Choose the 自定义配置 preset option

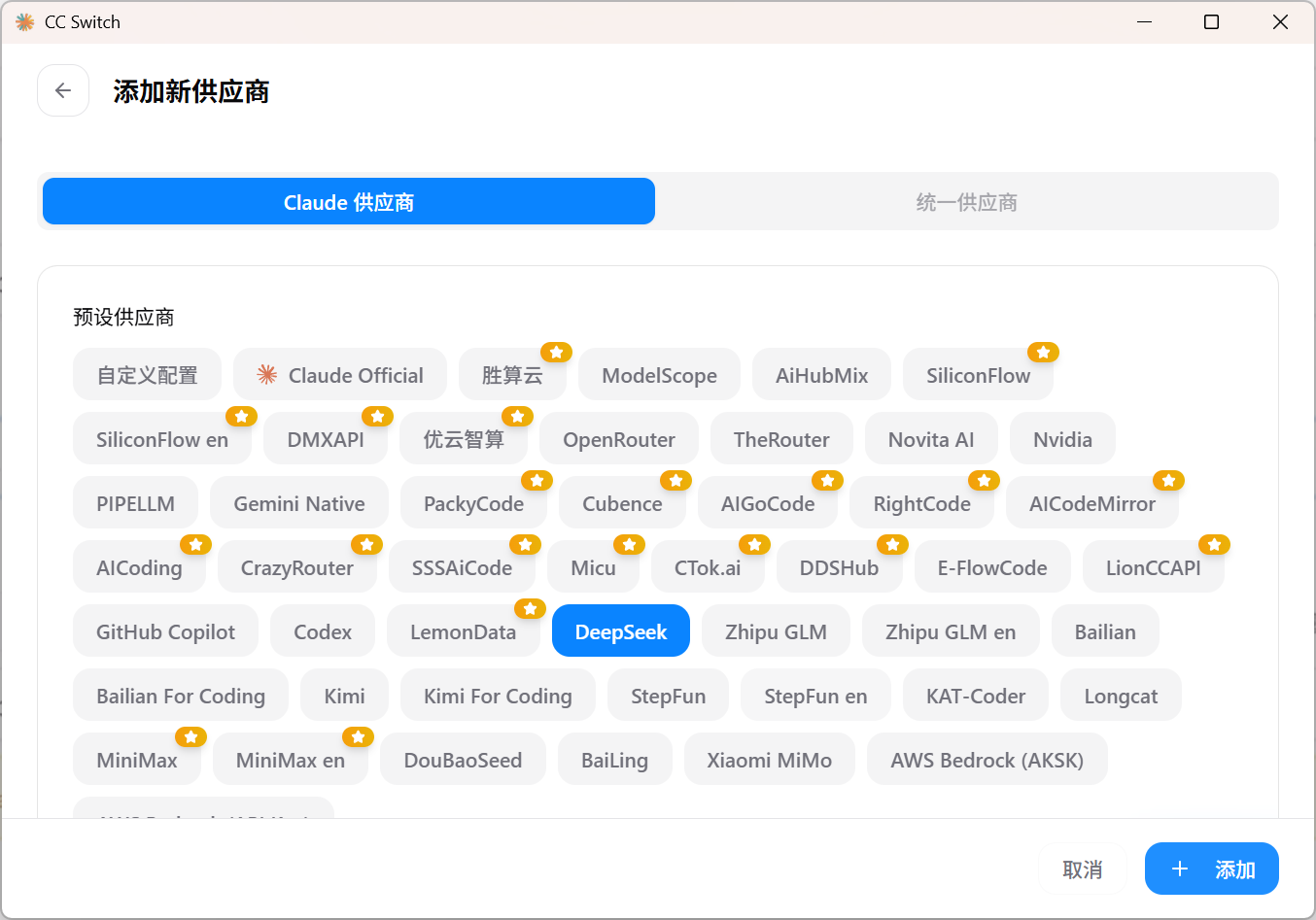pos(147,375)
